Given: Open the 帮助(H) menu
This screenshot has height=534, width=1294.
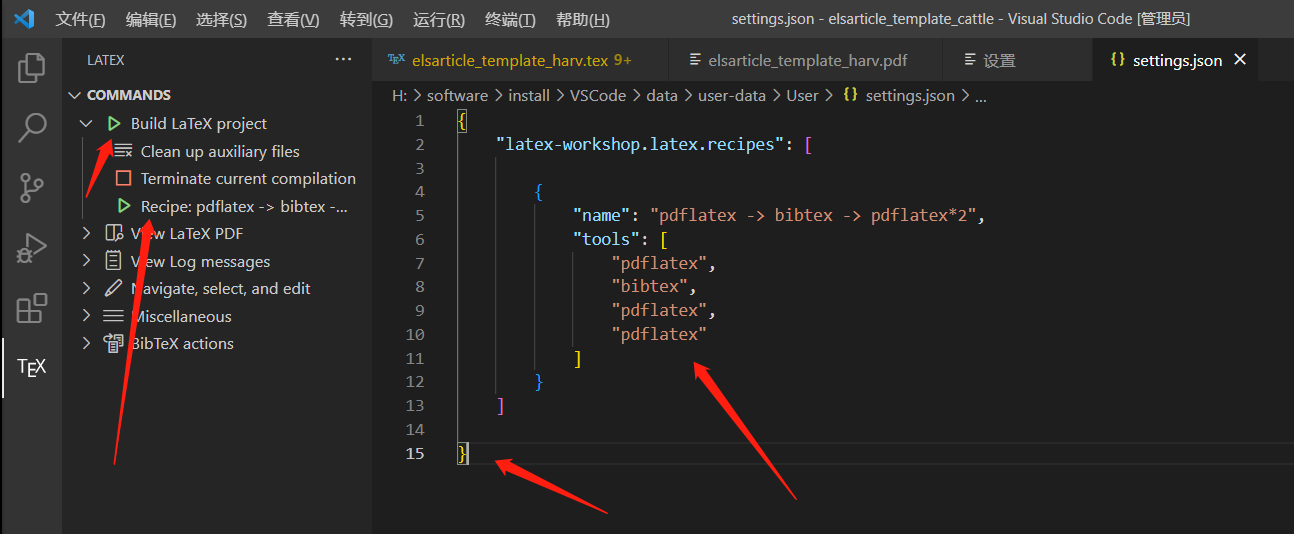Looking at the screenshot, I should pos(582,20).
